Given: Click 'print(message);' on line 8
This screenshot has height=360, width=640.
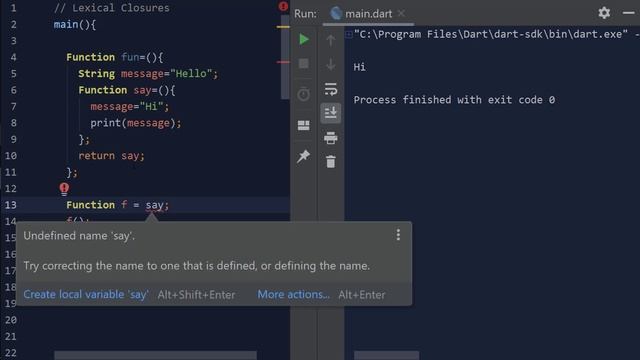Looking at the screenshot, I should pos(136,123).
